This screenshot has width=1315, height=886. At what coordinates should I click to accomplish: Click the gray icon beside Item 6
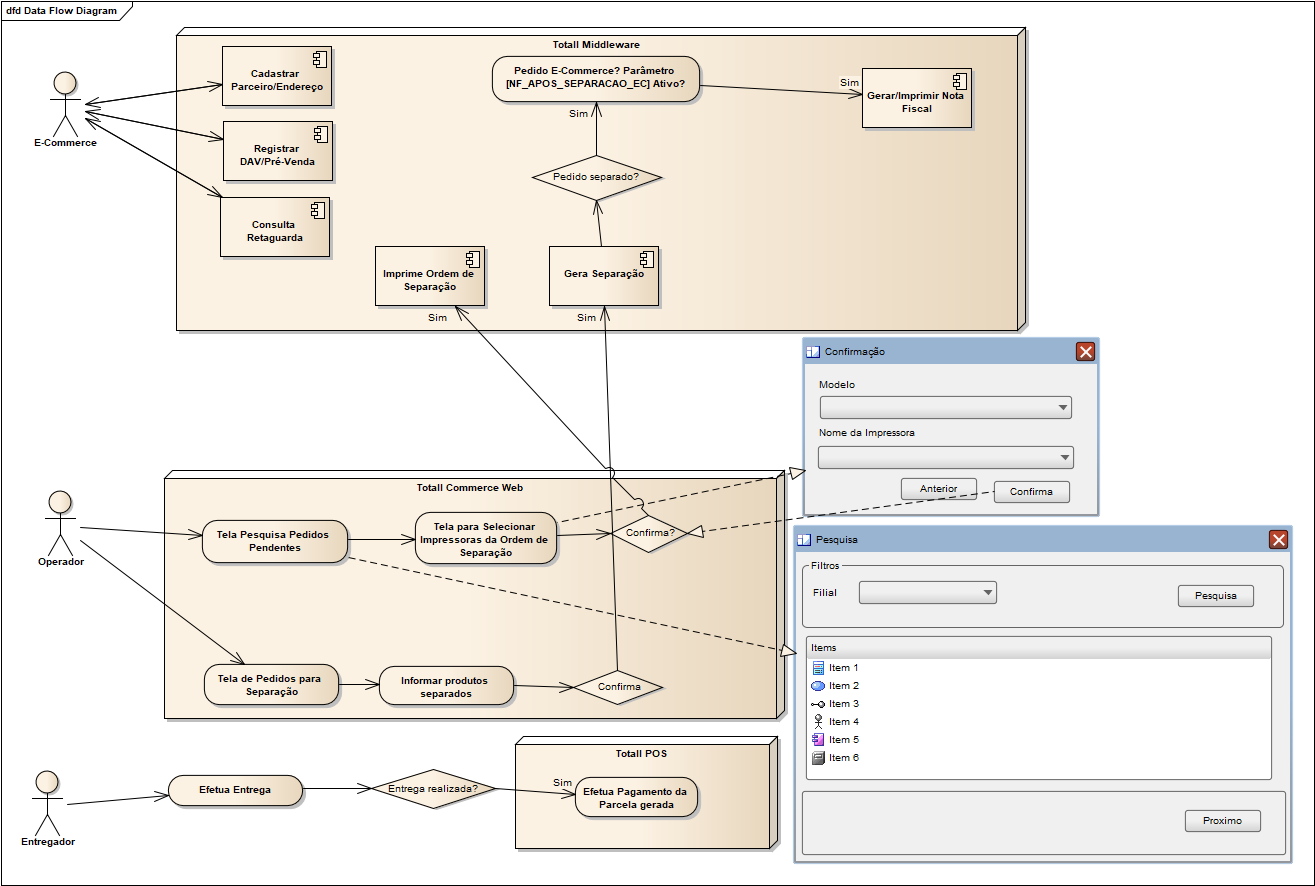click(818, 758)
